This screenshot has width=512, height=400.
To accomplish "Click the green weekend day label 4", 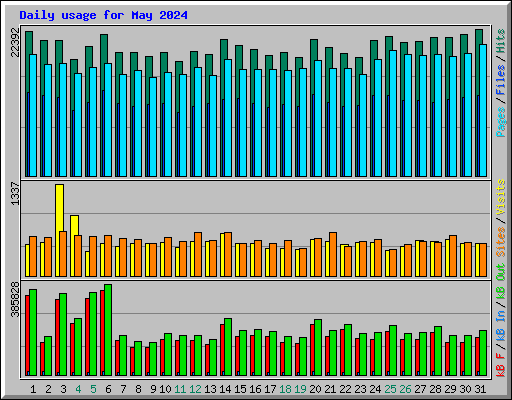I will [x=78, y=389].
